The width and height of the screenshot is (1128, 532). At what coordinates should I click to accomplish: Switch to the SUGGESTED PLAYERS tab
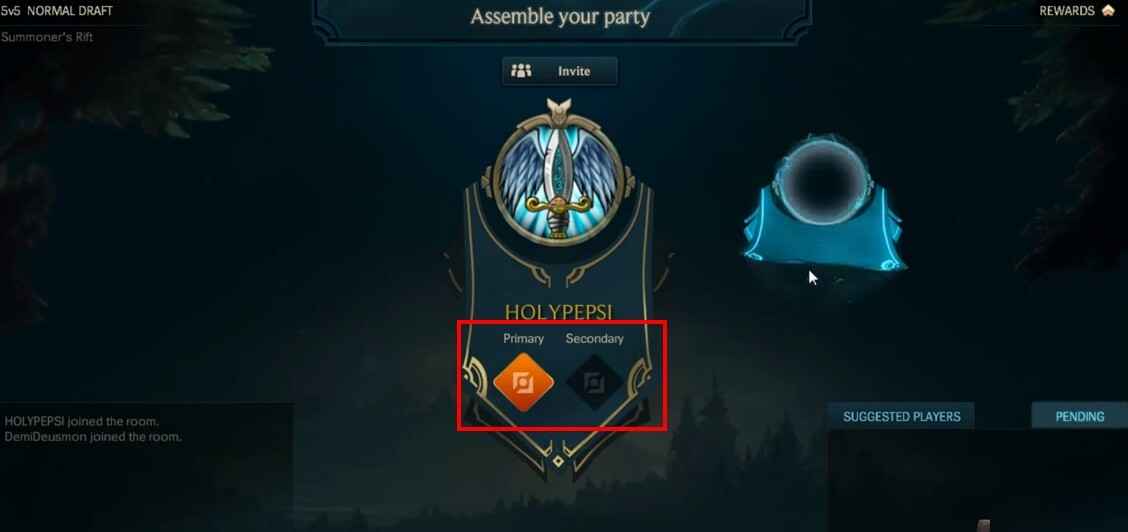[x=901, y=416]
